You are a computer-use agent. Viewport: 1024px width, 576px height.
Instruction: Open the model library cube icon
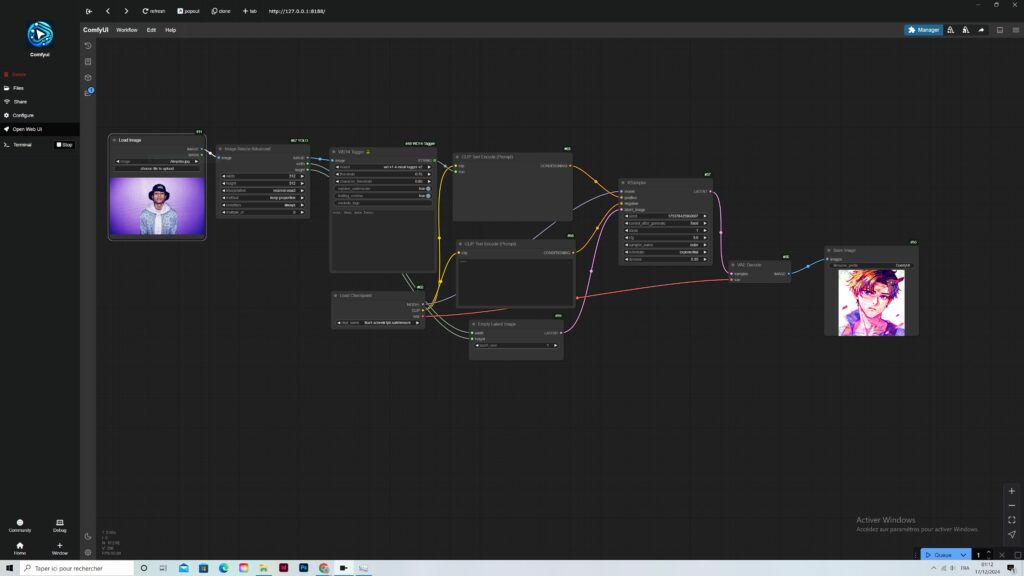[88, 77]
